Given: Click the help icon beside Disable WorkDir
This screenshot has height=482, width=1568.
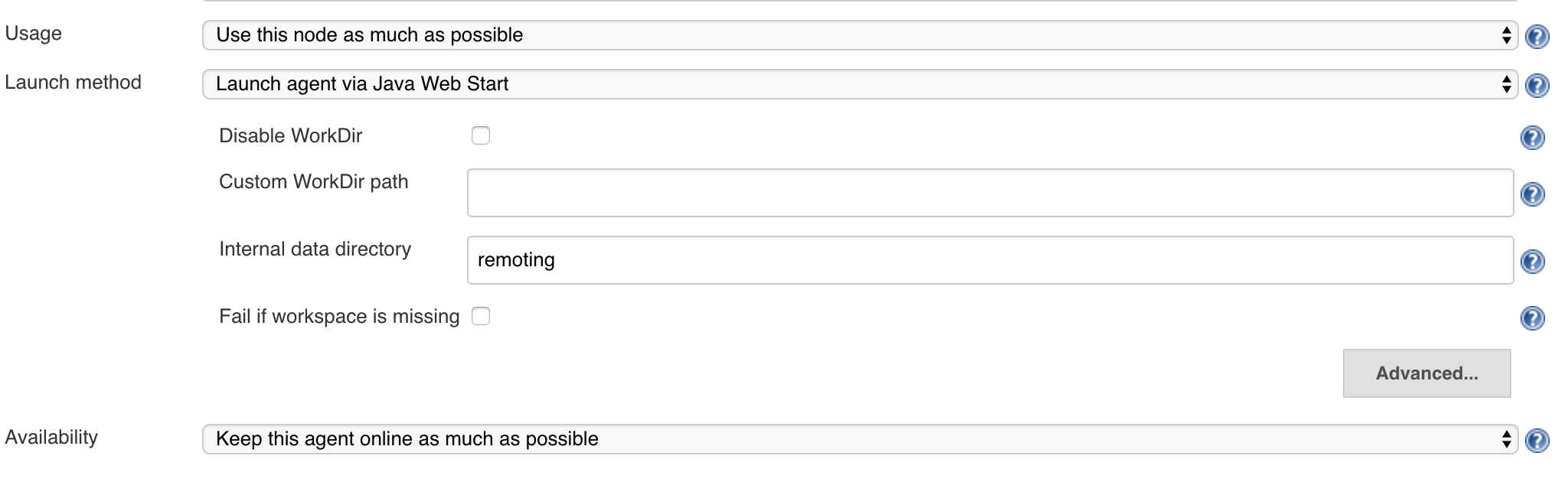Looking at the screenshot, I should tap(1531, 138).
